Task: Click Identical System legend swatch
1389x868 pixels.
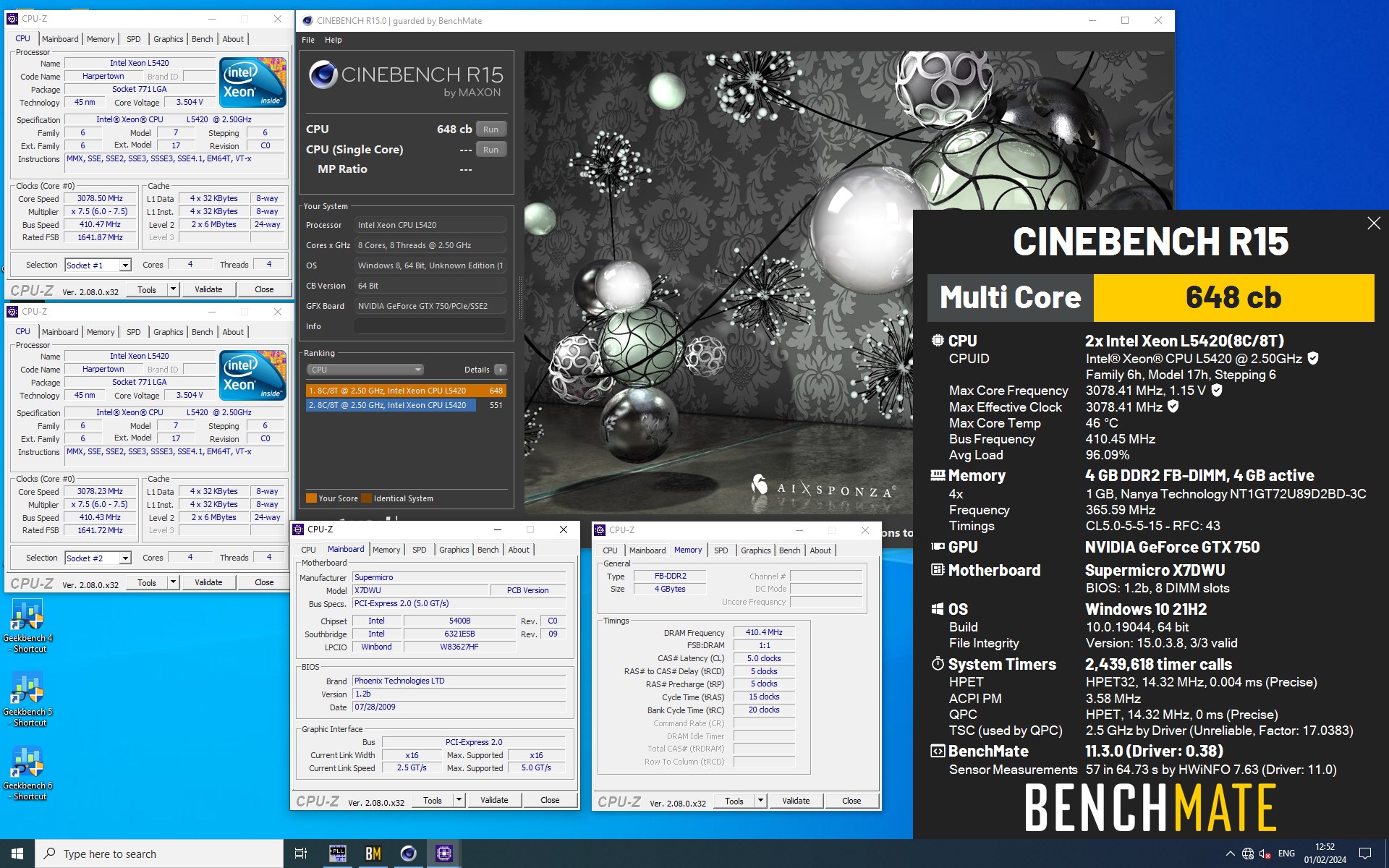Action: [367, 498]
